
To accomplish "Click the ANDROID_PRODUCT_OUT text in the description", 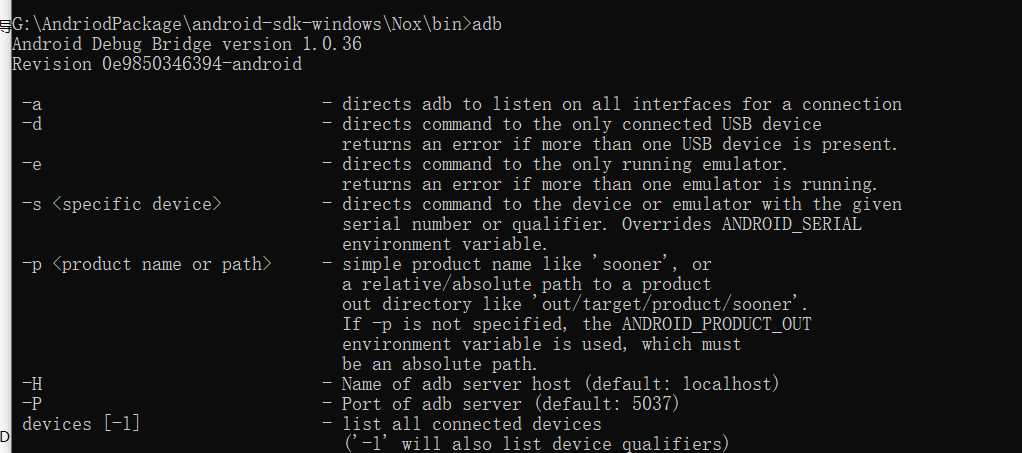I will click(717, 324).
